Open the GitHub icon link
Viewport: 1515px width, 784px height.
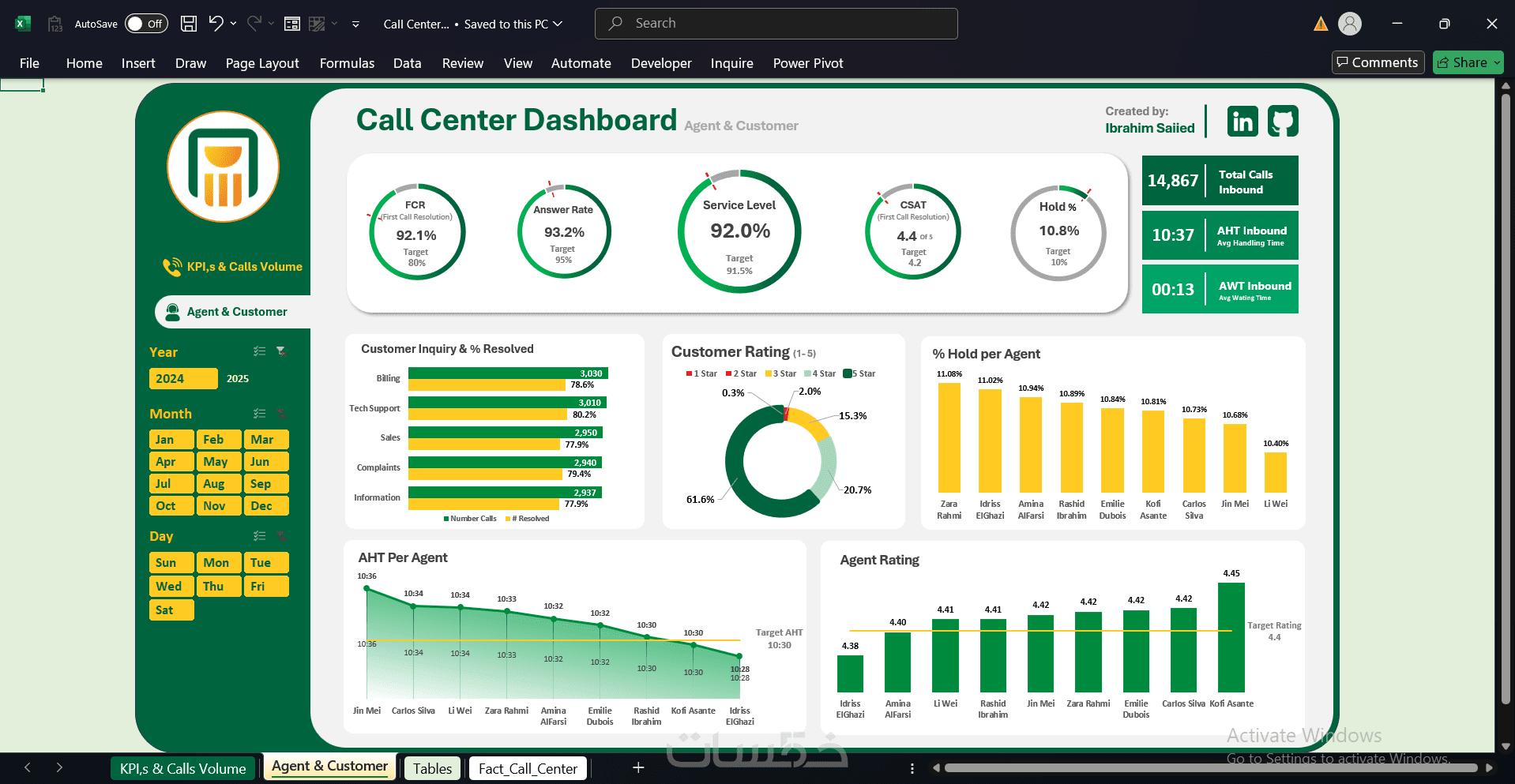click(1283, 121)
